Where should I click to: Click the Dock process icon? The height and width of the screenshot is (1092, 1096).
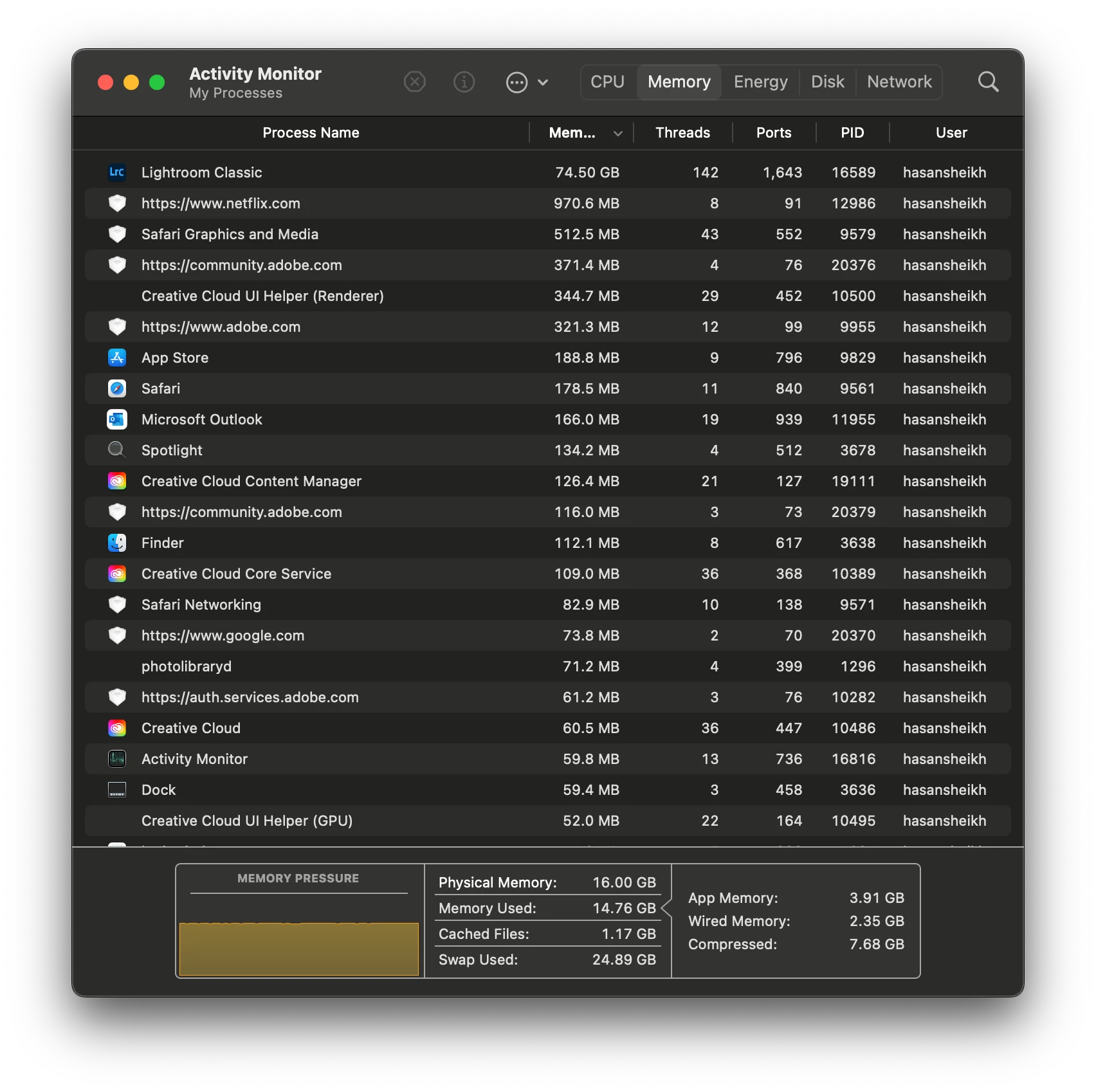tap(117, 790)
